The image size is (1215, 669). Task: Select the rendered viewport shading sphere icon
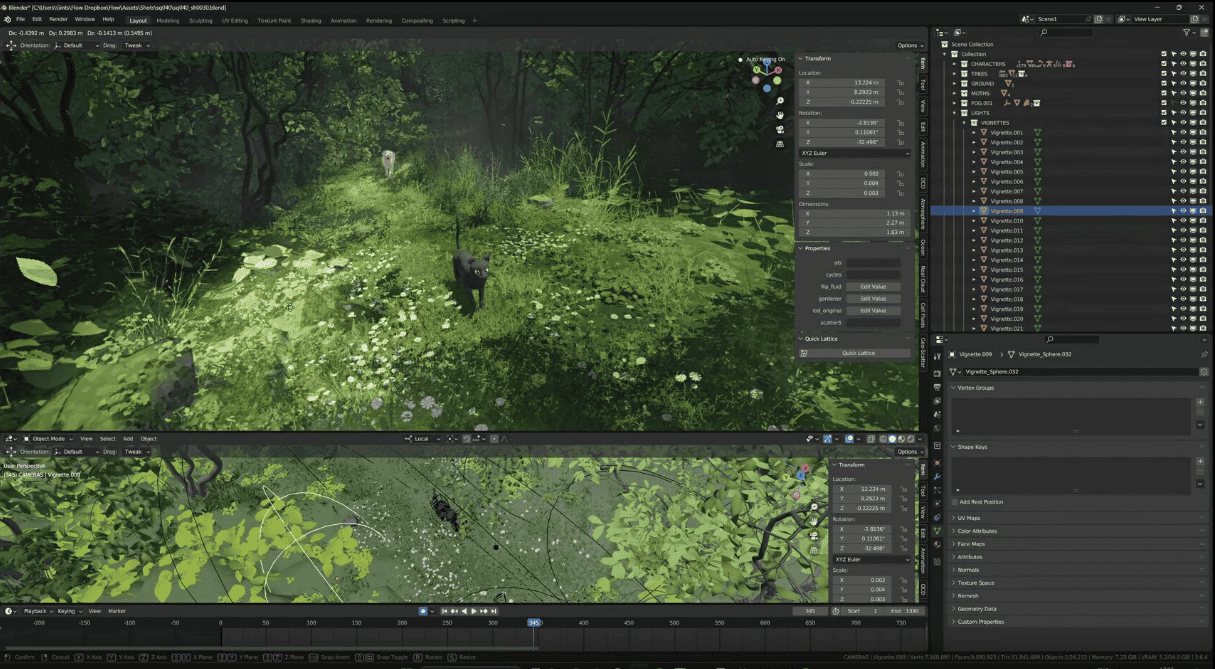point(909,440)
